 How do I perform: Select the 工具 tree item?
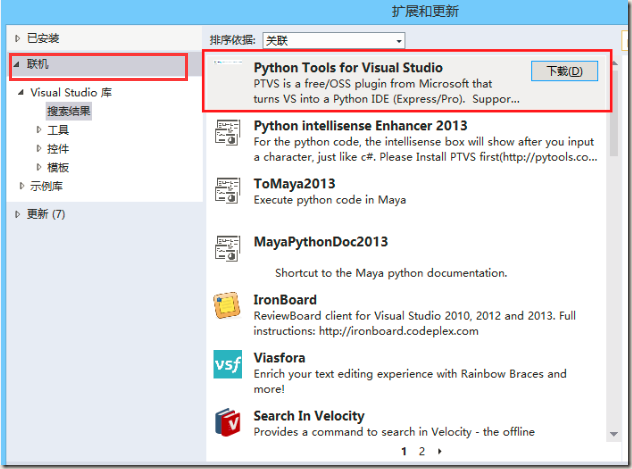coord(58,130)
